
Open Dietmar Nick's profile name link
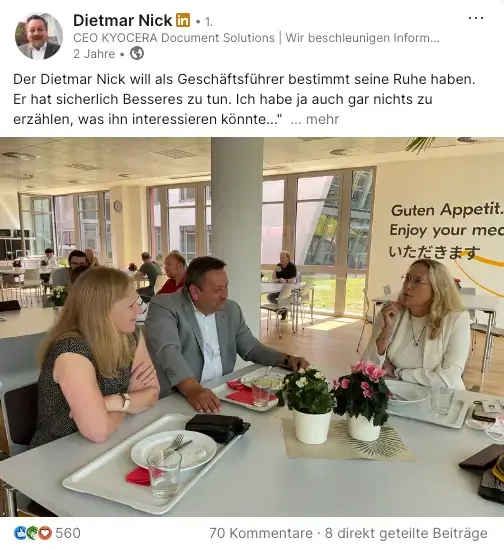[123, 20]
